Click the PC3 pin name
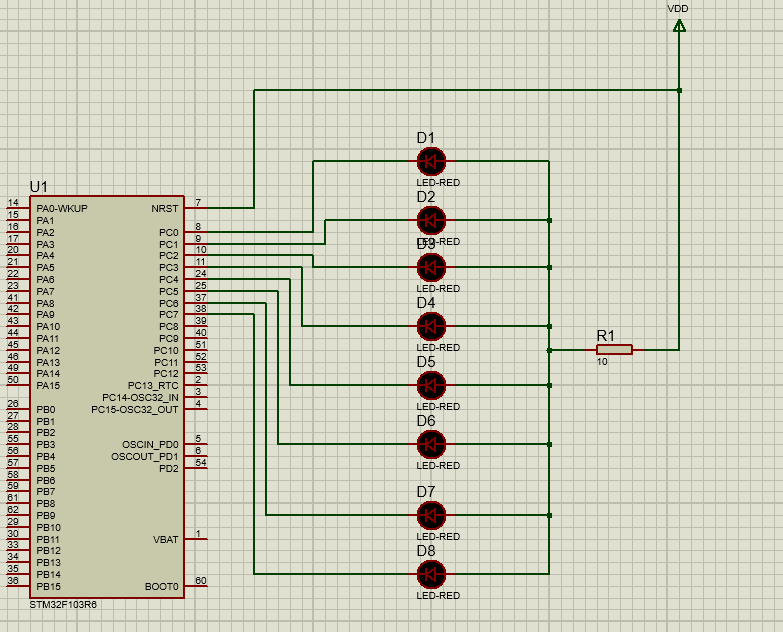This screenshot has height=632, width=783. 169,268
